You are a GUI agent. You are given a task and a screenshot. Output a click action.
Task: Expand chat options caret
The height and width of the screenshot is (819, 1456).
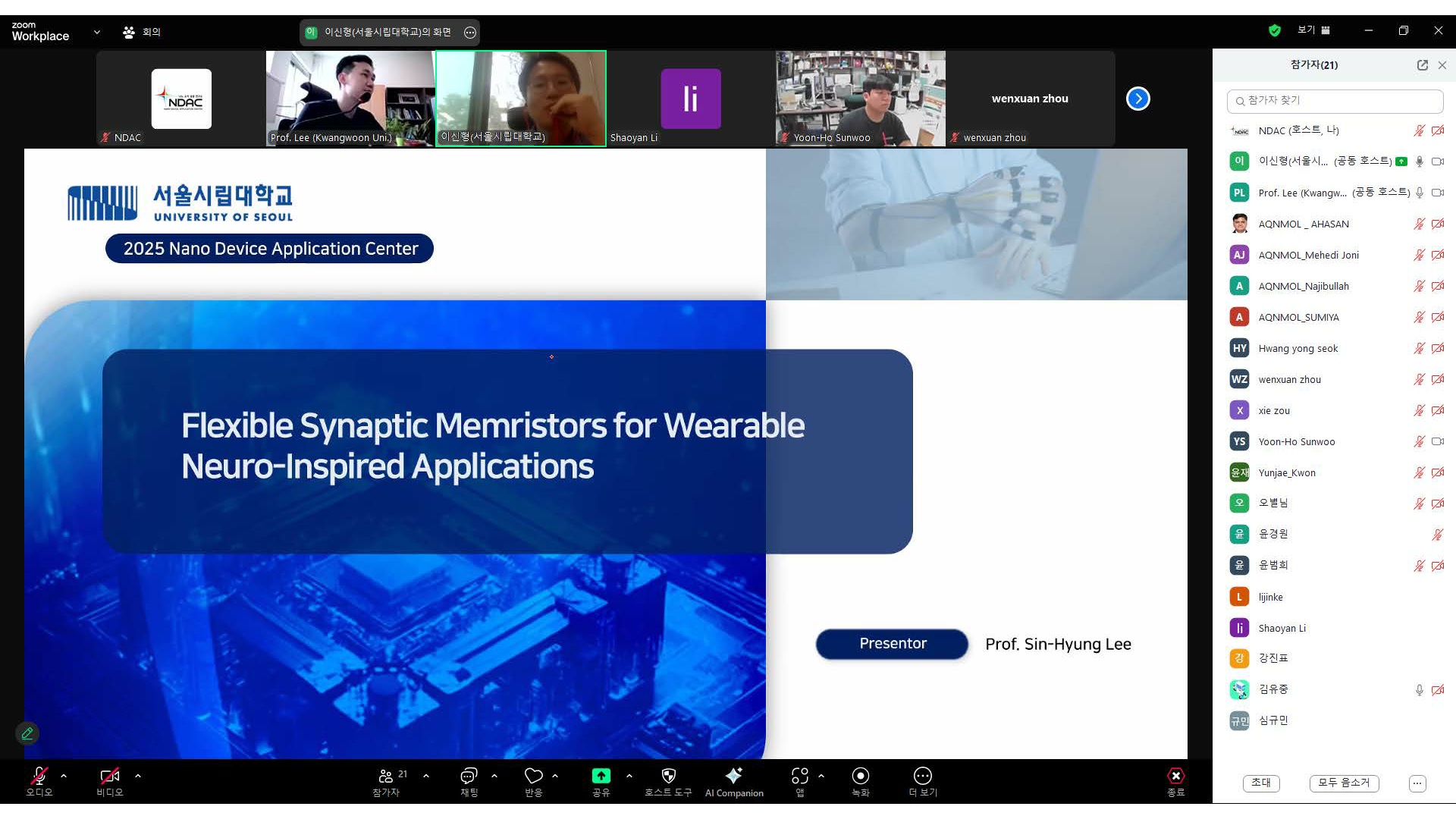point(494,776)
